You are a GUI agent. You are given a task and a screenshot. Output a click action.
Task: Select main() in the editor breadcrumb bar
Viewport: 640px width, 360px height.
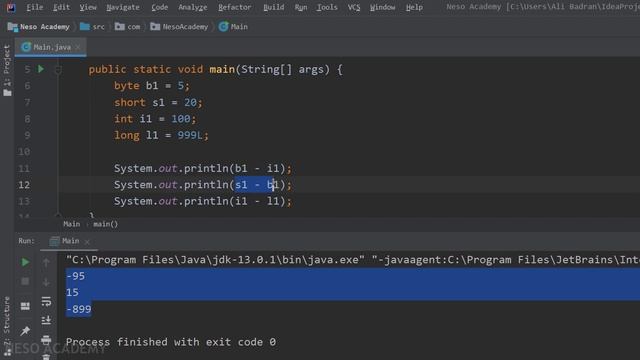(x=105, y=224)
